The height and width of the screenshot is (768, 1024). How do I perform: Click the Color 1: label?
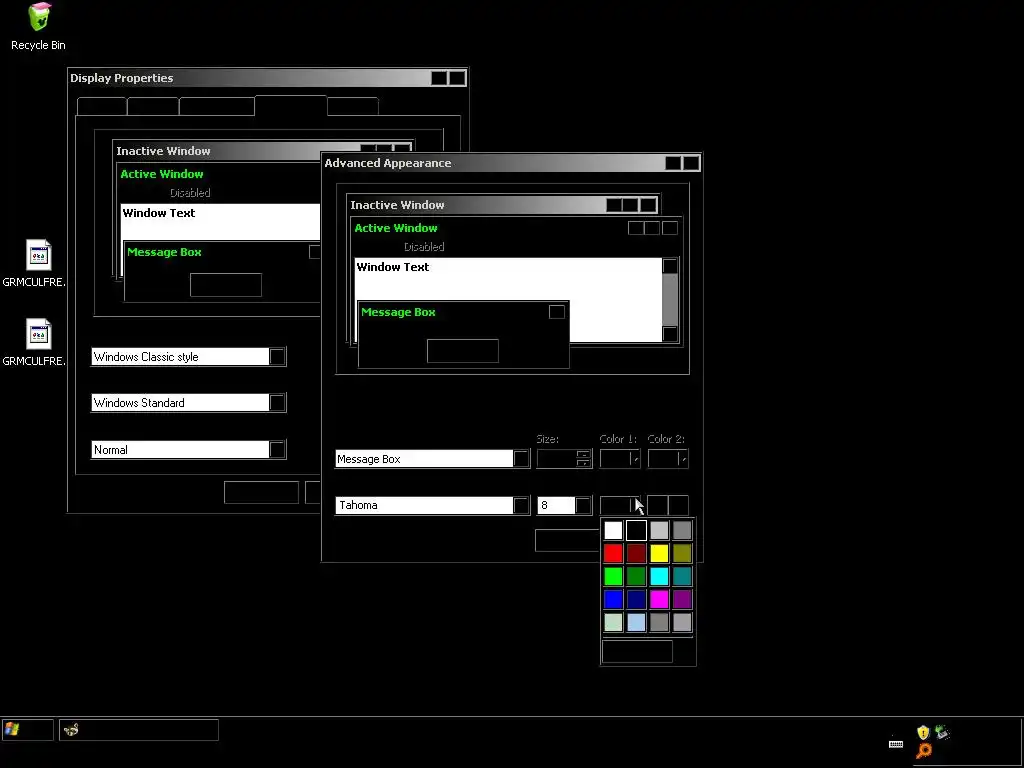pyautogui.click(x=618, y=439)
